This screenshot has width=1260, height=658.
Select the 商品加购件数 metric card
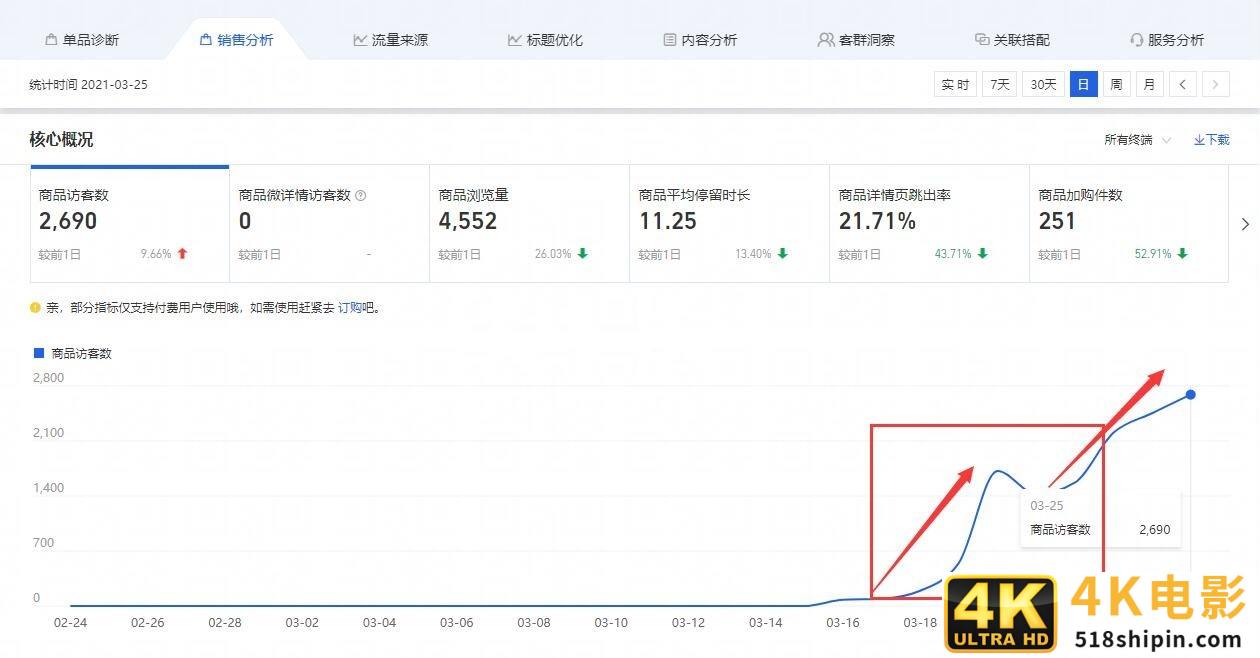(1129, 224)
